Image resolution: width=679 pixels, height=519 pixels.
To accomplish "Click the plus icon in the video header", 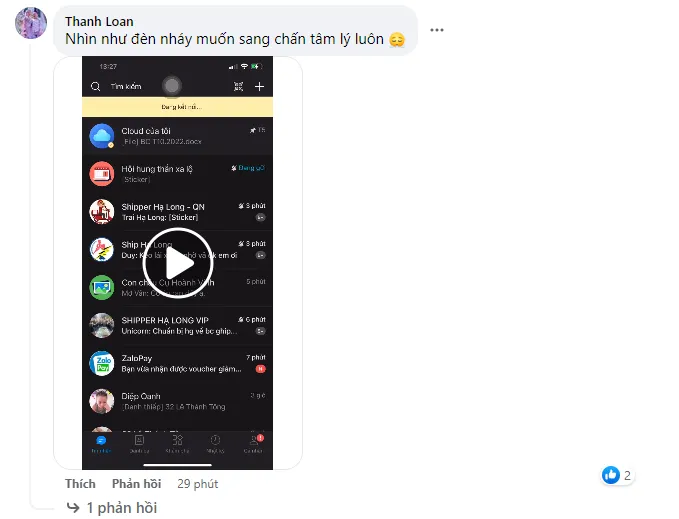I will [259, 87].
